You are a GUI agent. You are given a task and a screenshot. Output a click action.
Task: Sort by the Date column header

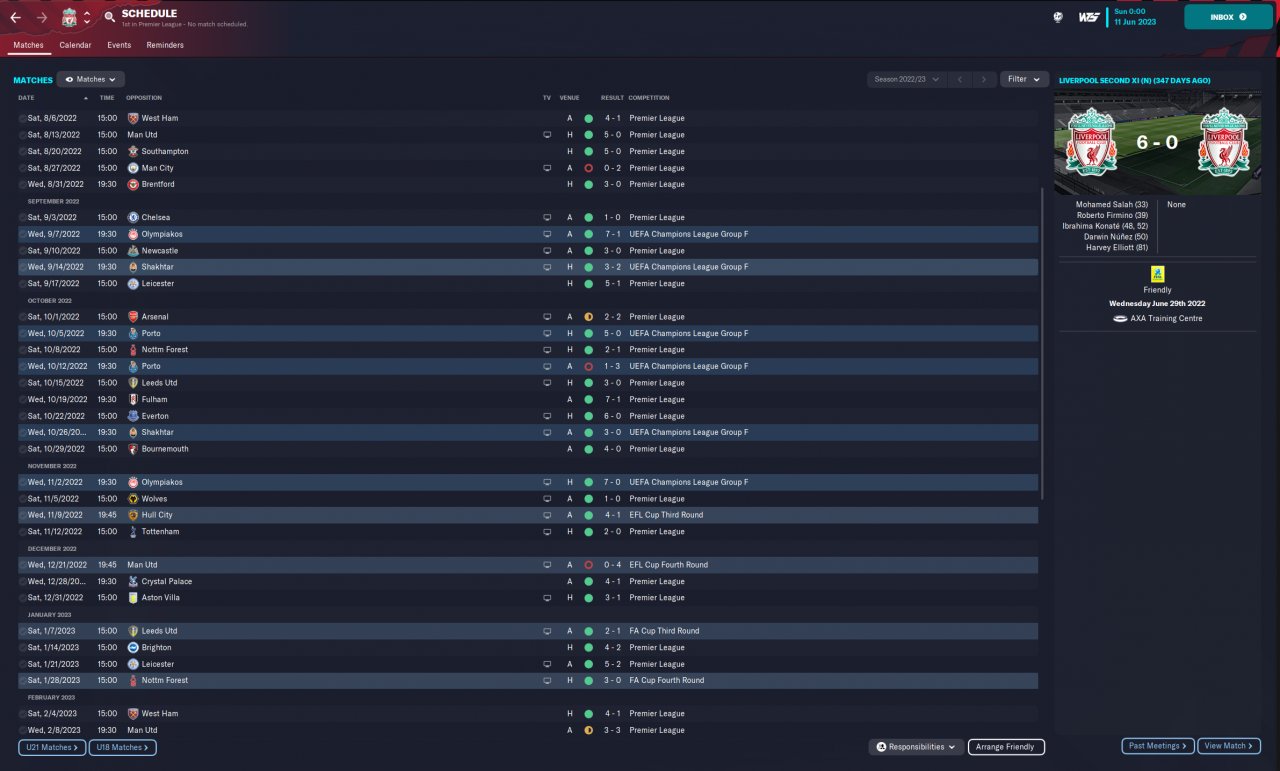tap(26, 98)
